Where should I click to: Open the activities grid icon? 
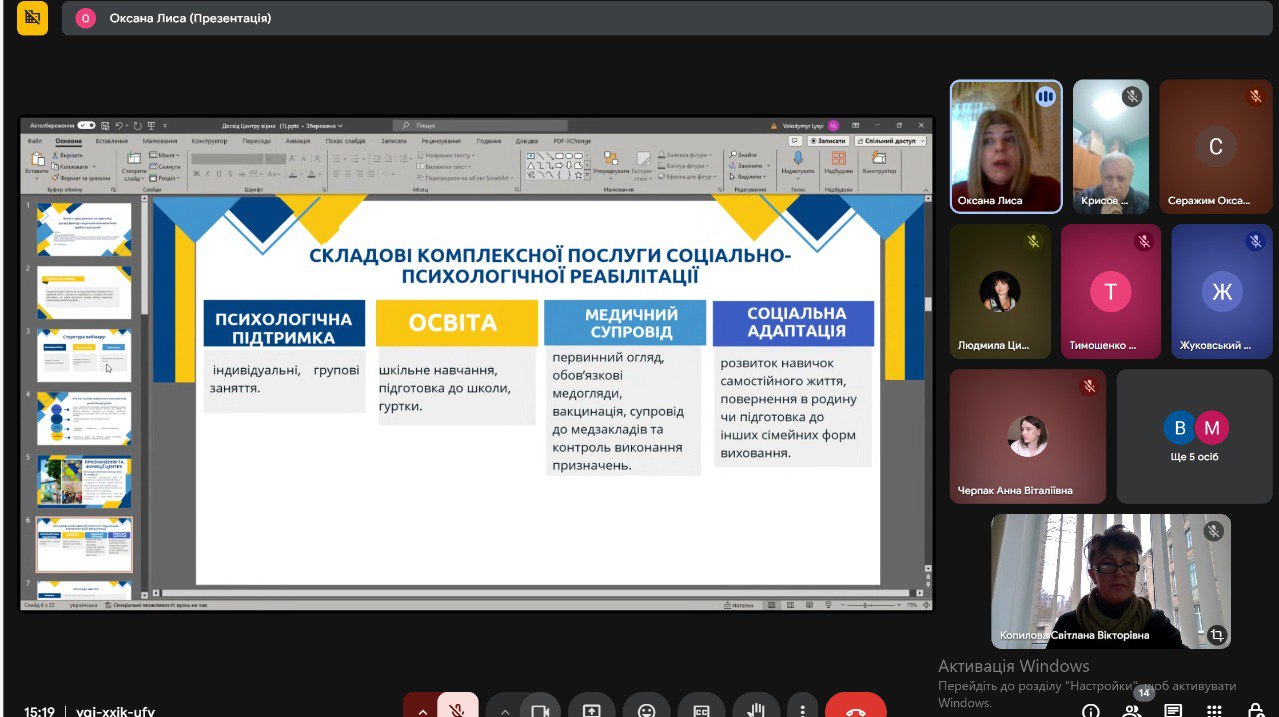1214,710
